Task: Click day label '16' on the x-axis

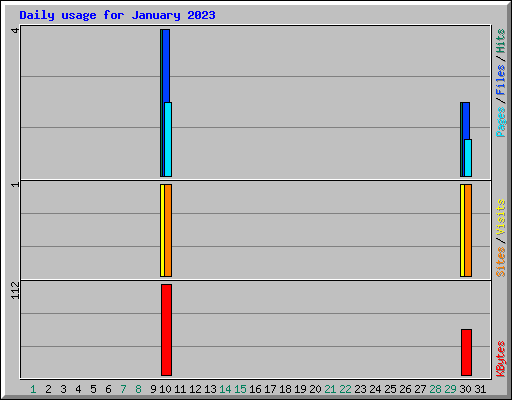Action: point(255,389)
